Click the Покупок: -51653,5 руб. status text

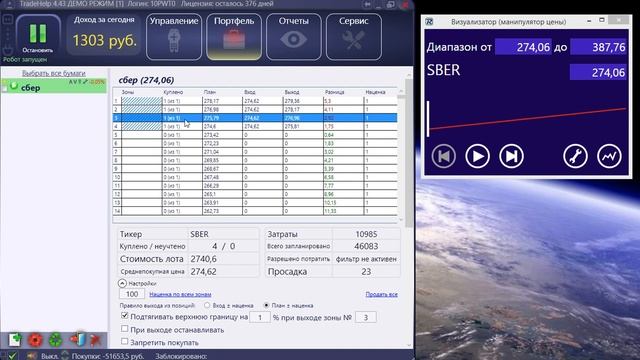pos(108,356)
